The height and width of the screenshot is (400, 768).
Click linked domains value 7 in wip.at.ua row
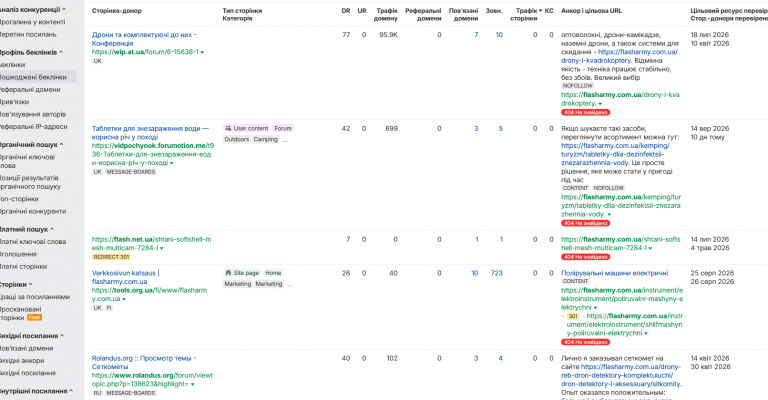476,35
